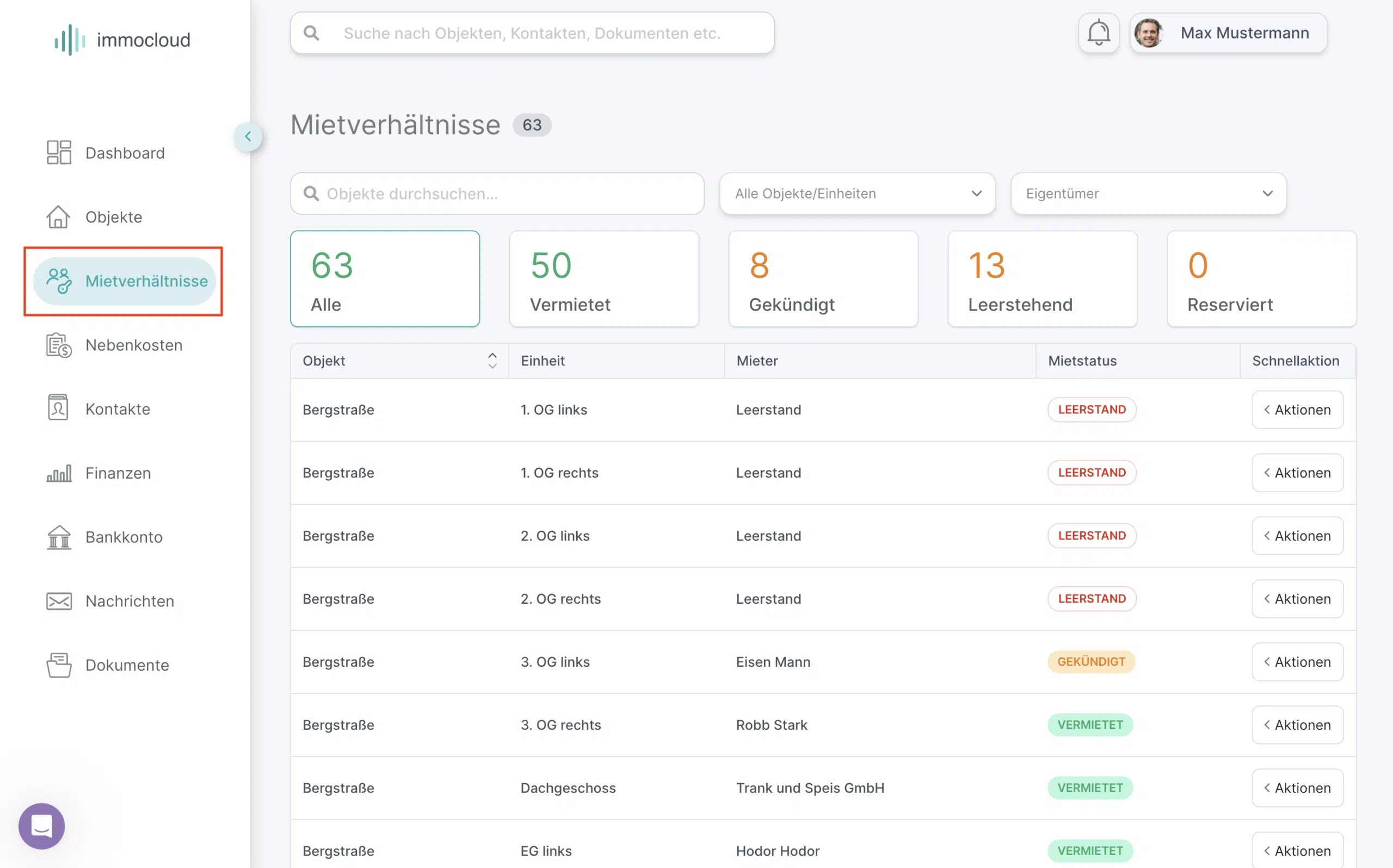Click unit 'EG links'
The image size is (1393, 868).
tap(546, 851)
